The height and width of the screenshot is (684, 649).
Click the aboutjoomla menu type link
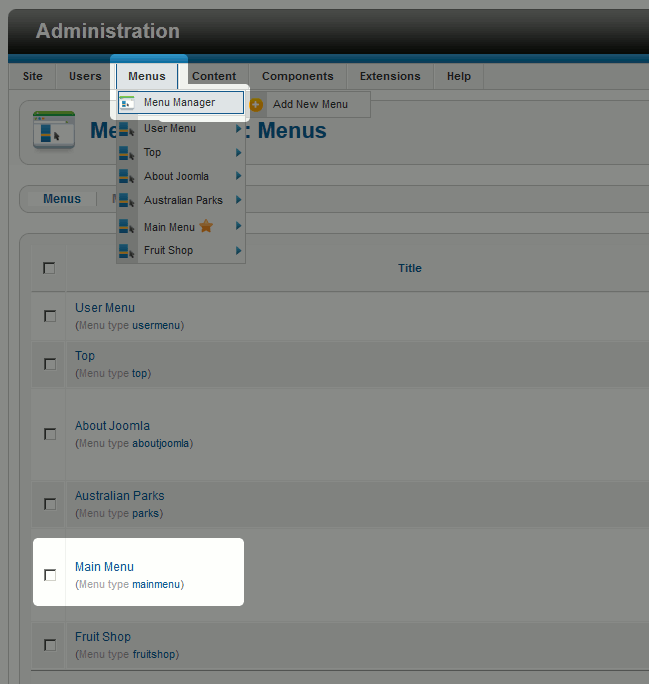coord(161,444)
